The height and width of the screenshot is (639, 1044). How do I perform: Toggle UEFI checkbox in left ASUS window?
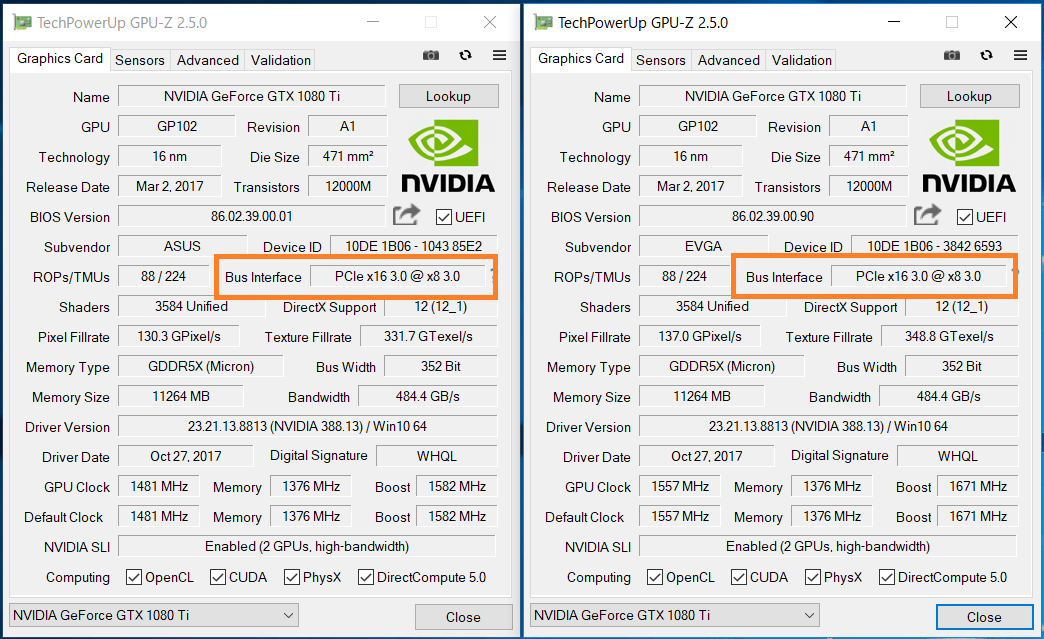click(x=443, y=217)
